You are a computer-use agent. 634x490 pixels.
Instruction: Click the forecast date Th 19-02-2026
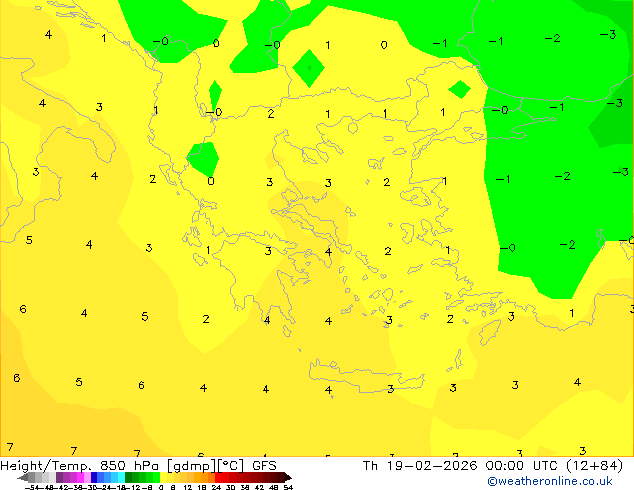click(420, 466)
